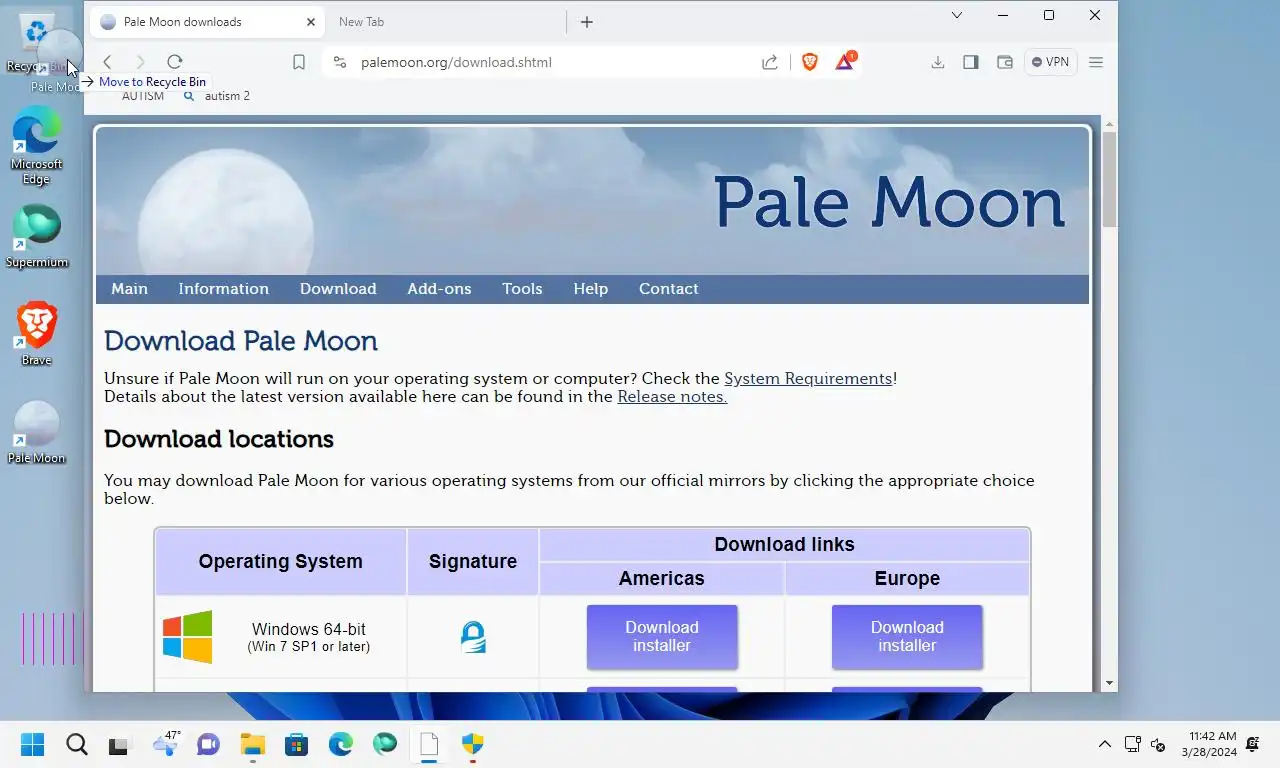Reload the Pale Moon downloads page

[x=175, y=62]
